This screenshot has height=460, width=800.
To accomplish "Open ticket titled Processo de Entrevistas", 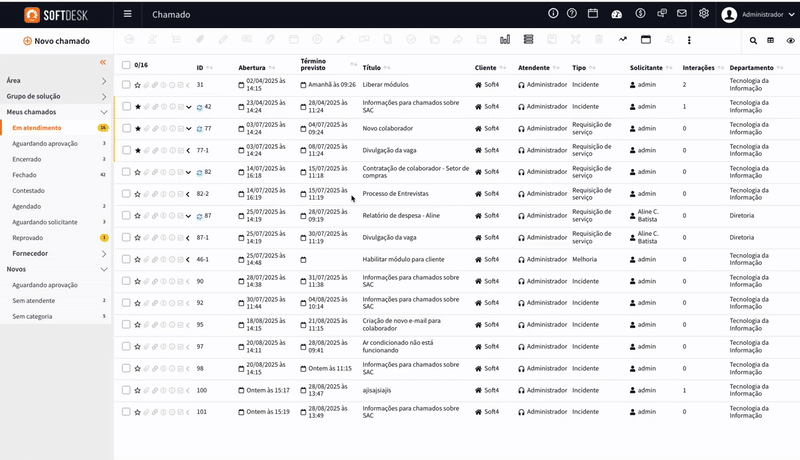I will pyautogui.click(x=395, y=194).
